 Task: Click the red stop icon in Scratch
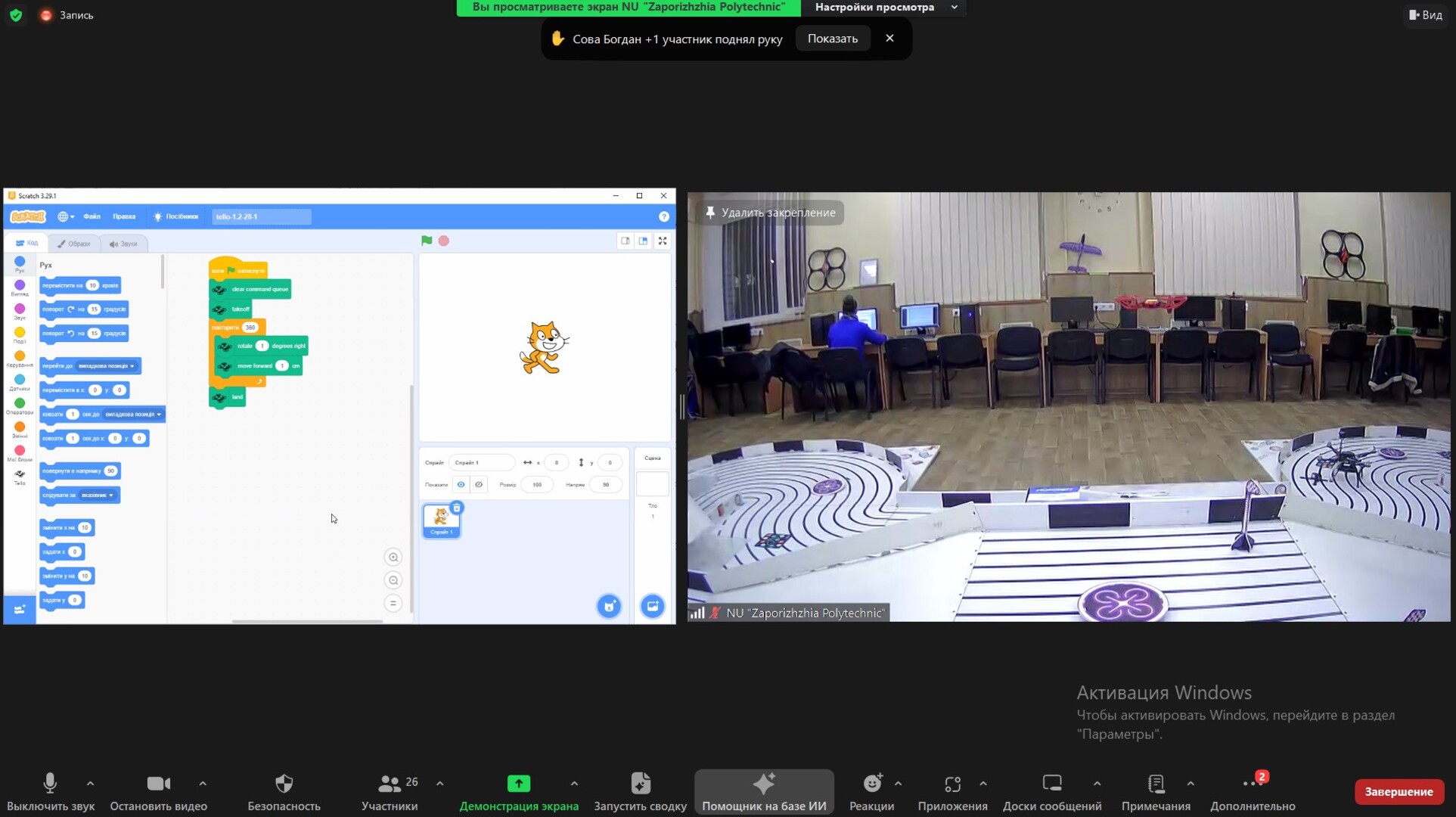pyautogui.click(x=444, y=241)
